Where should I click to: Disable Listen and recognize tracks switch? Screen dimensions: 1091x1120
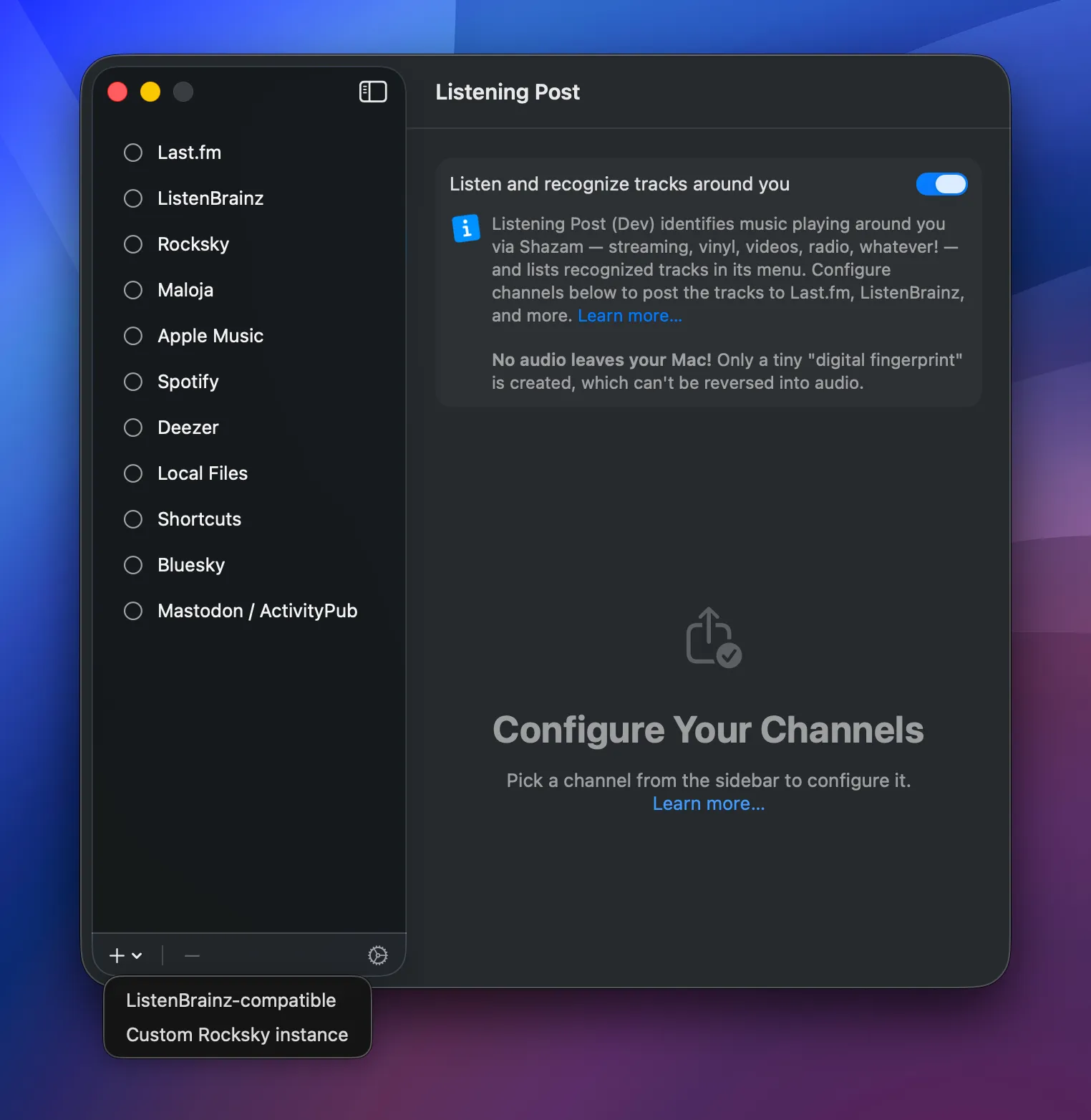[941, 184]
